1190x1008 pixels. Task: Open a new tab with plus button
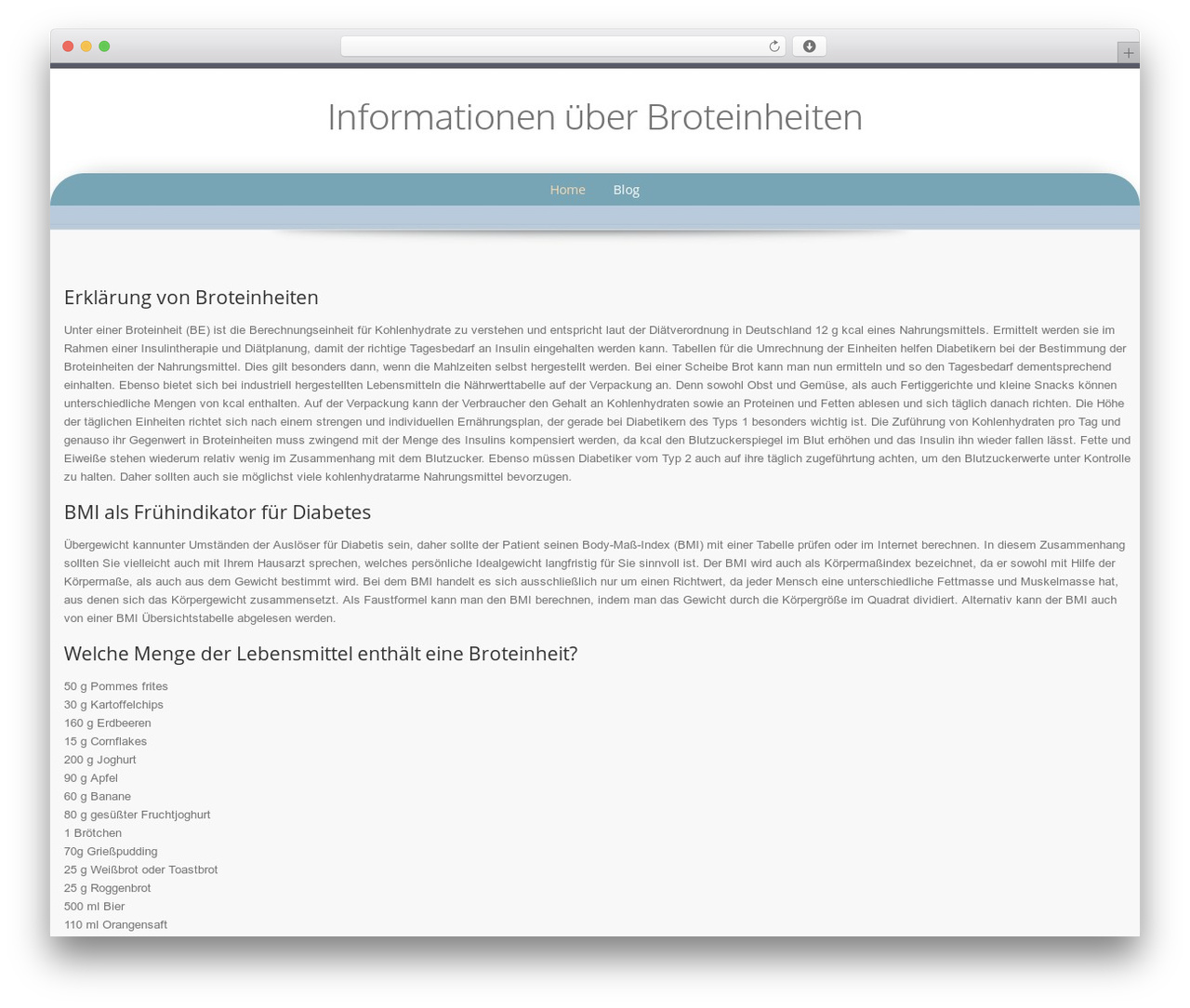point(1128,53)
